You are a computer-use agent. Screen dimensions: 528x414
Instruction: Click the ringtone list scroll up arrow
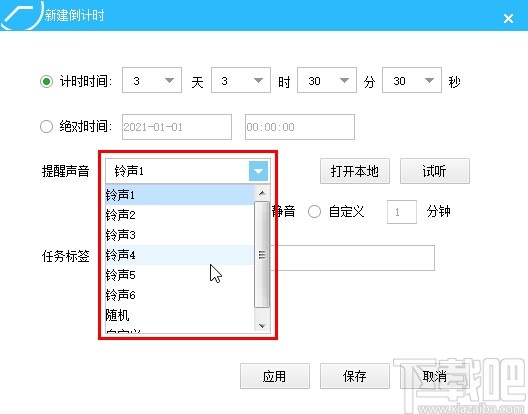[262, 193]
